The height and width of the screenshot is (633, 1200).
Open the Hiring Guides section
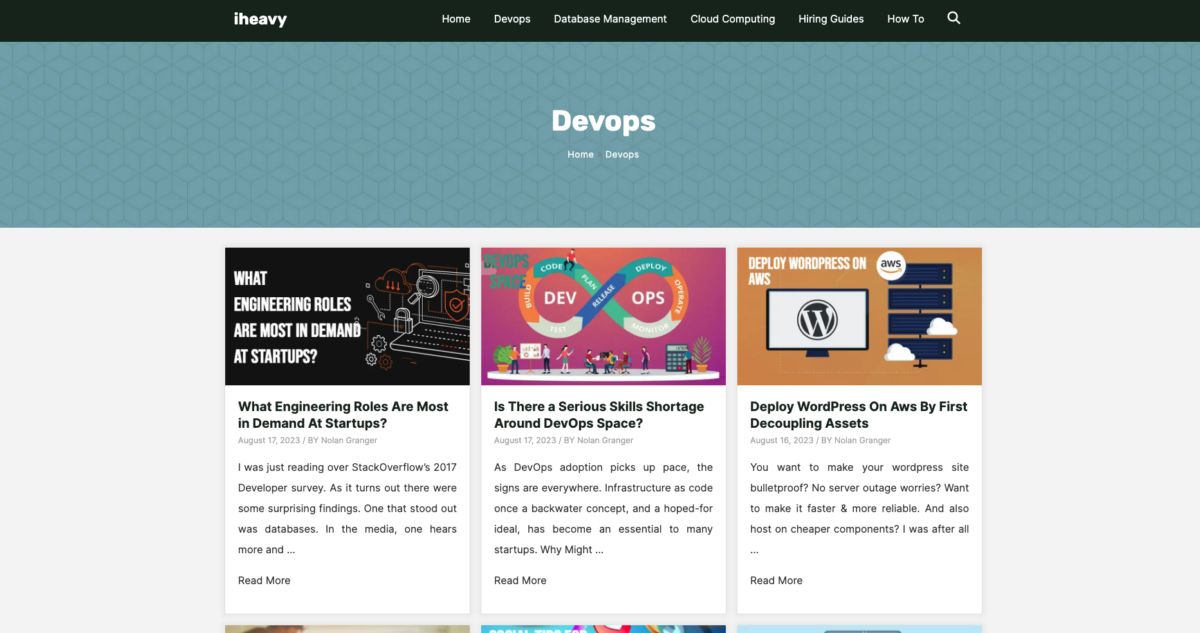tap(831, 18)
